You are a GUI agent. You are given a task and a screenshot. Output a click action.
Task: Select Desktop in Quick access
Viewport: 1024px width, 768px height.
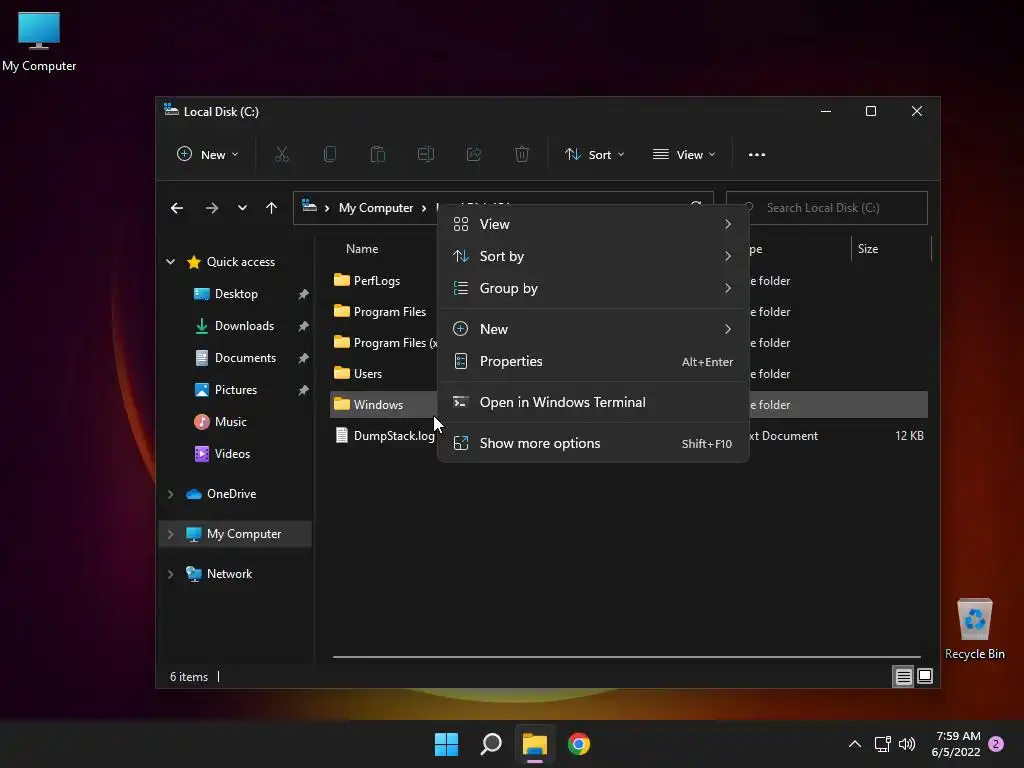(236, 294)
